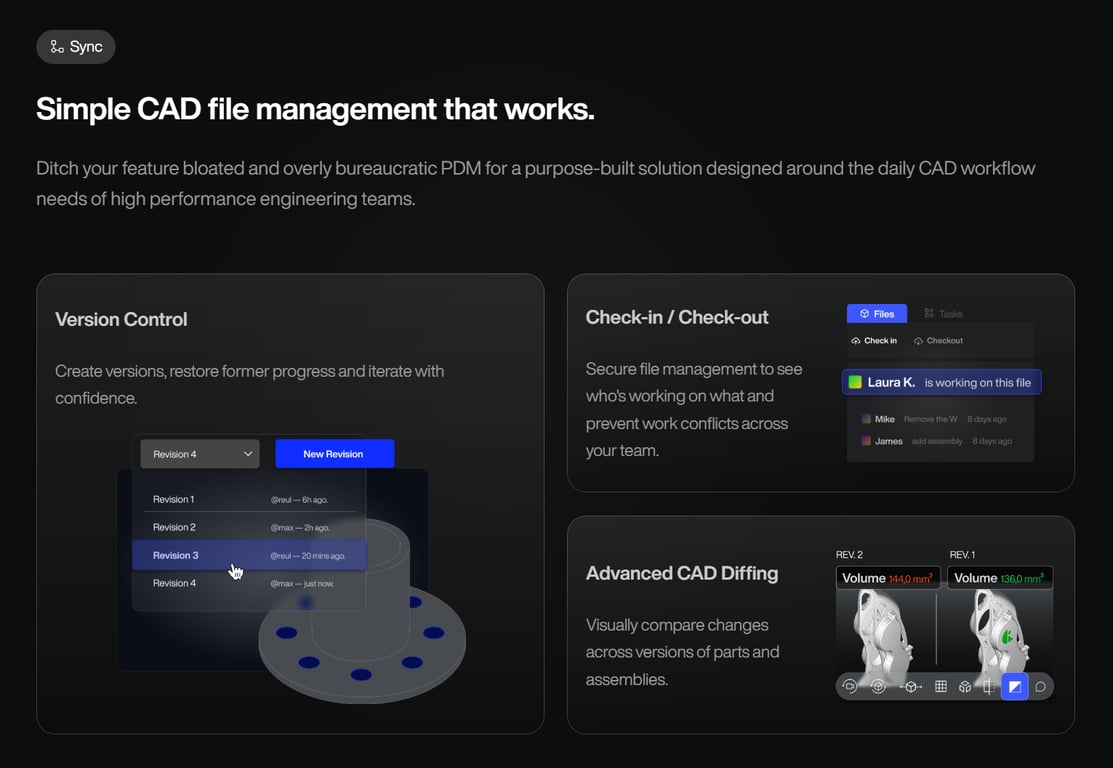
Task: Select the orbit view icon
Action: [x=878, y=686]
